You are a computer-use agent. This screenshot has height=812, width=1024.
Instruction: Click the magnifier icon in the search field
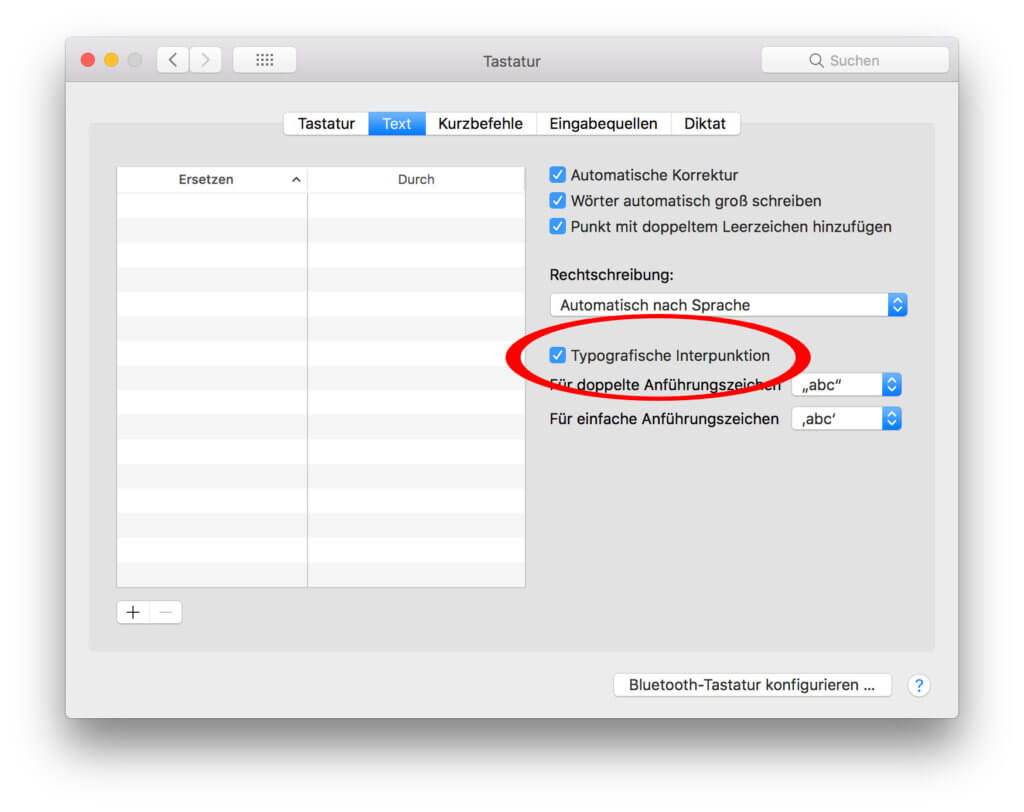(818, 59)
